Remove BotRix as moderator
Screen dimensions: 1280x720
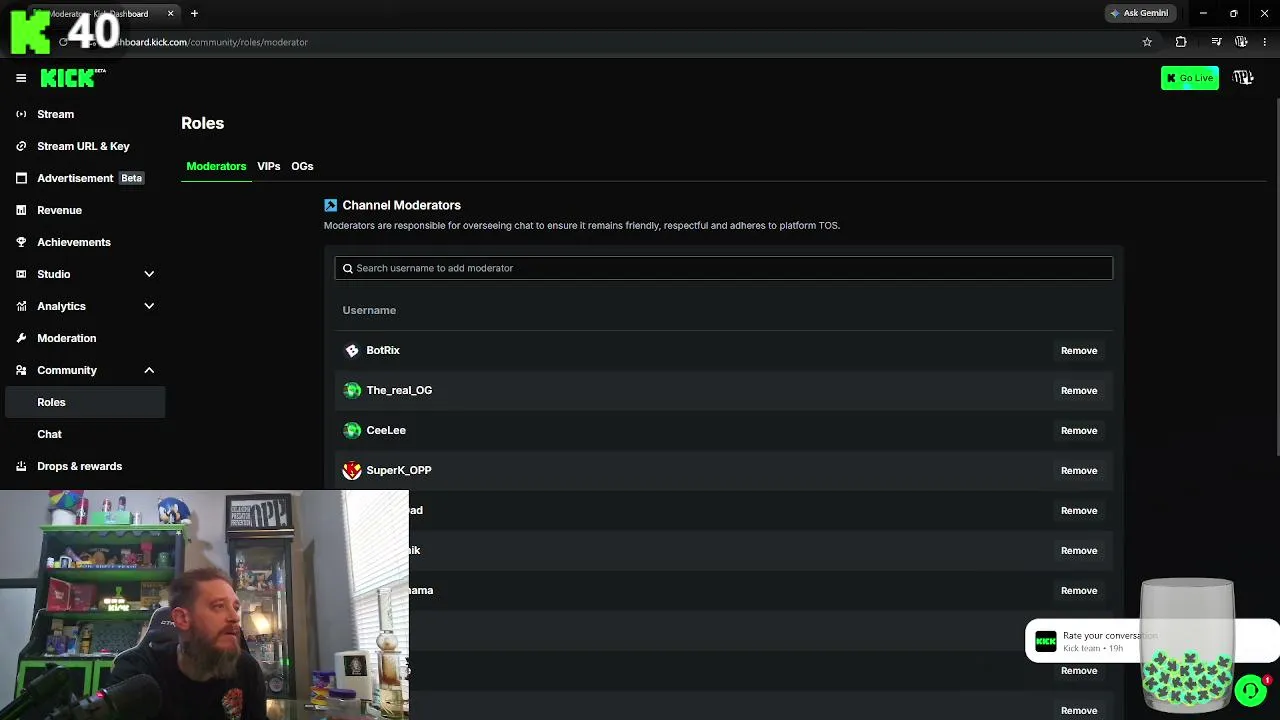1079,350
